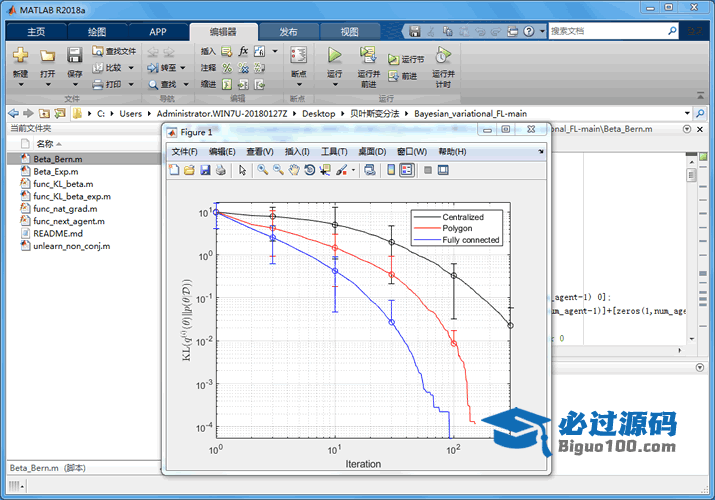Click 查找文件 (Find Files) in ribbon
Viewport: 715px width, 500px height.
pyautogui.click(x=114, y=51)
